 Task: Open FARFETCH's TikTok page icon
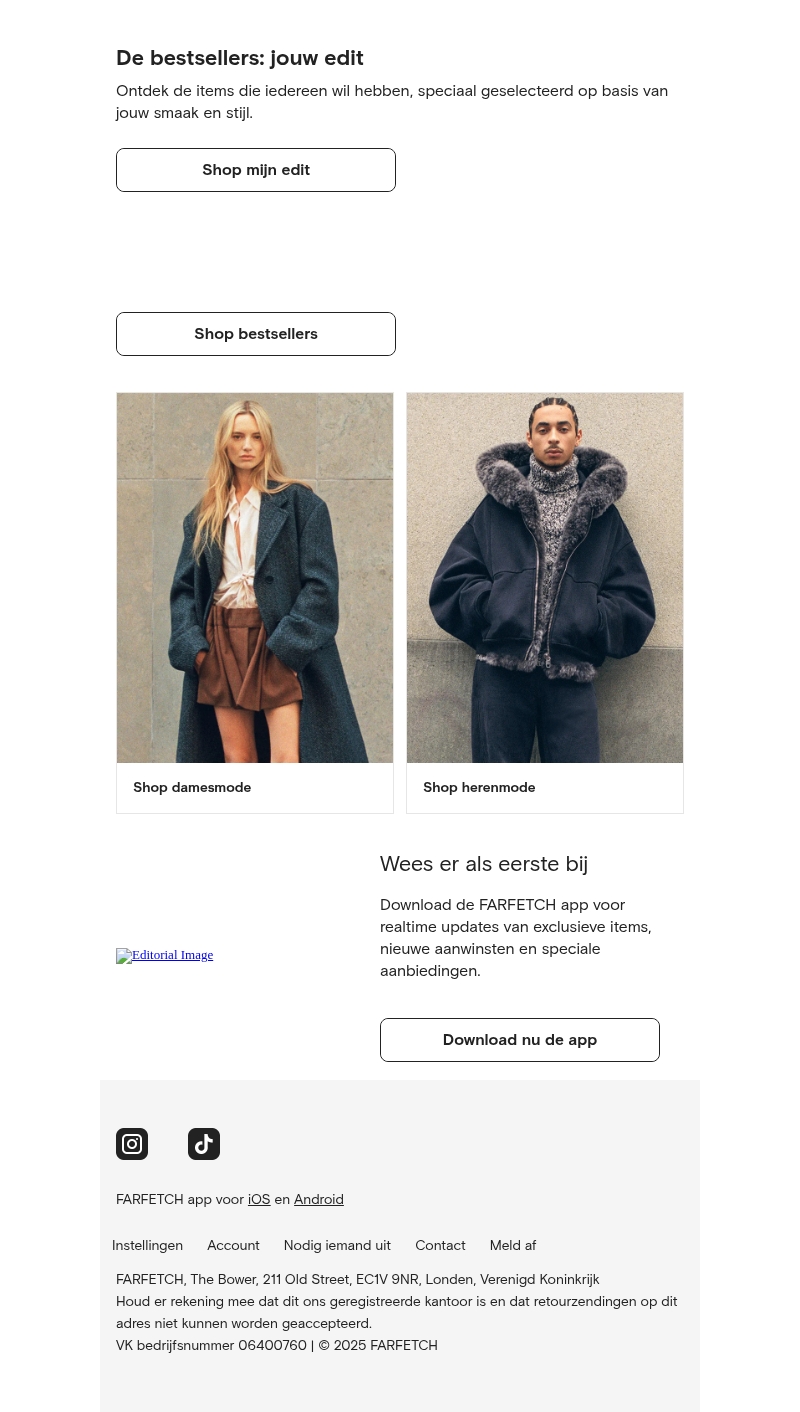(204, 1144)
